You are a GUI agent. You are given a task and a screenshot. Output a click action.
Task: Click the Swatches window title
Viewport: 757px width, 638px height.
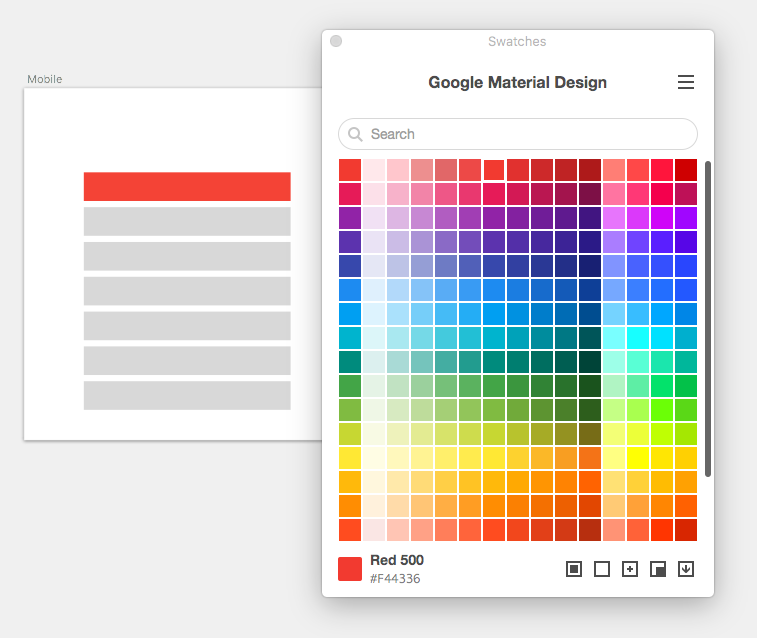coord(517,42)
